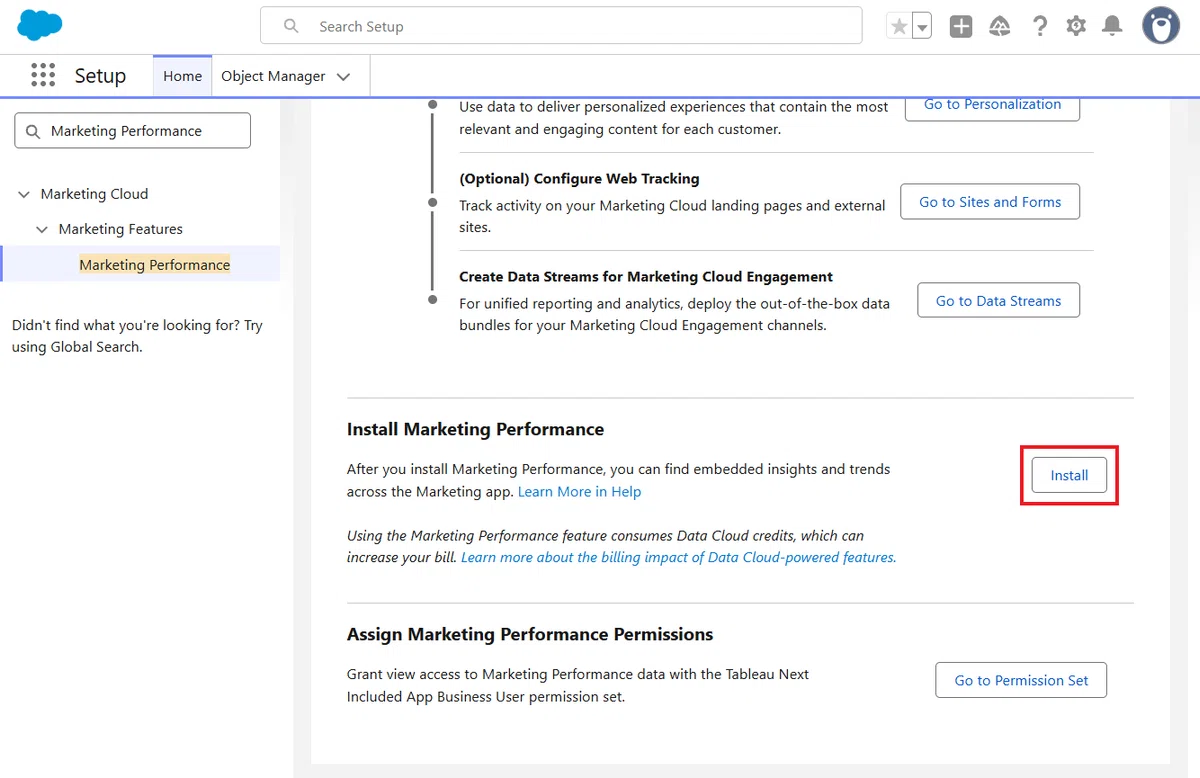Image resolution: width=1200 pixels, height=778 pixels.
Task: Click Go to Sites and Forms
Action: coord(990,202)
